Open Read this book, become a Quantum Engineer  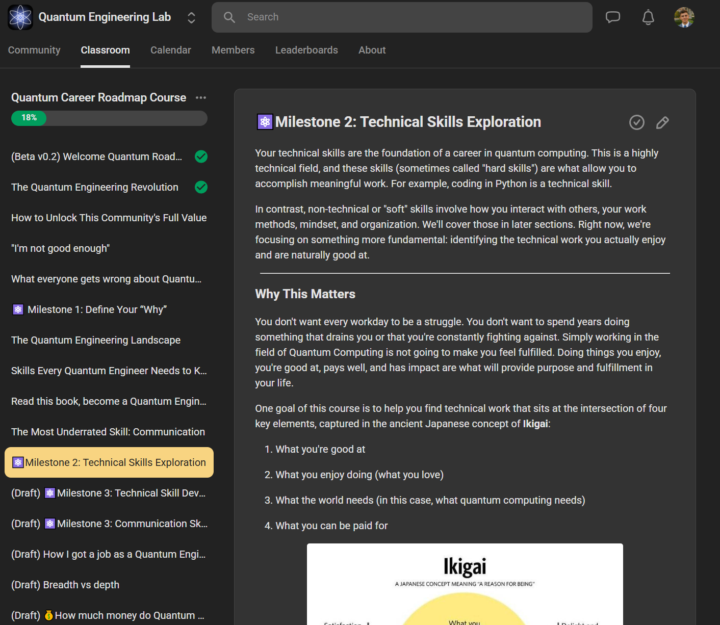(109, 401)
